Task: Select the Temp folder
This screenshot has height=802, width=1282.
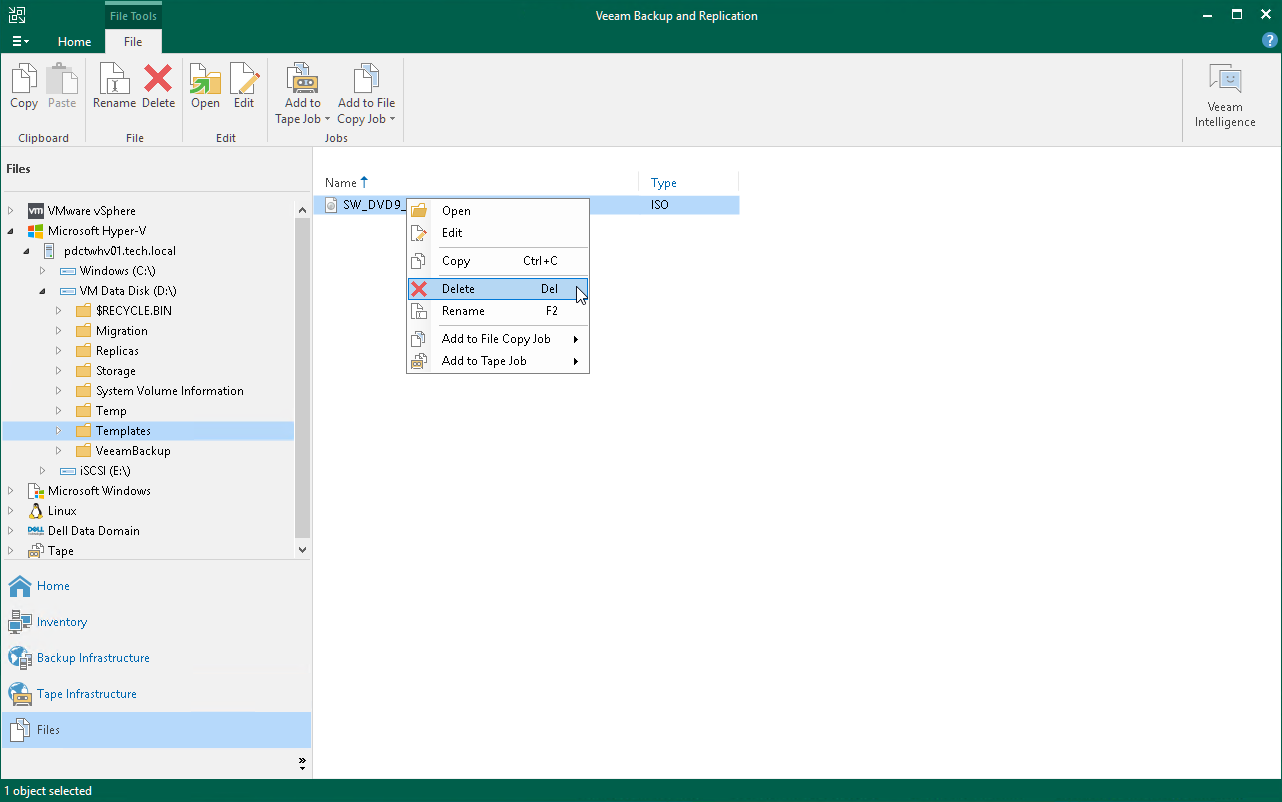Action: [111, 411]
